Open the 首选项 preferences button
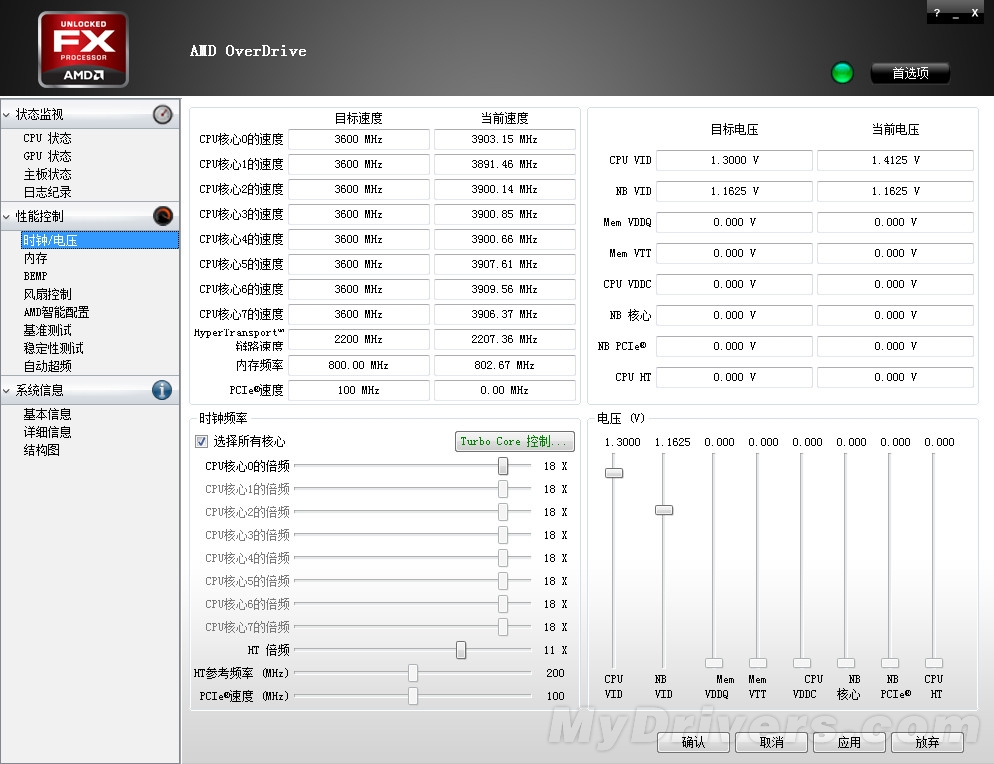This screenshot has width=994, height=764. [x=910, y=73]
